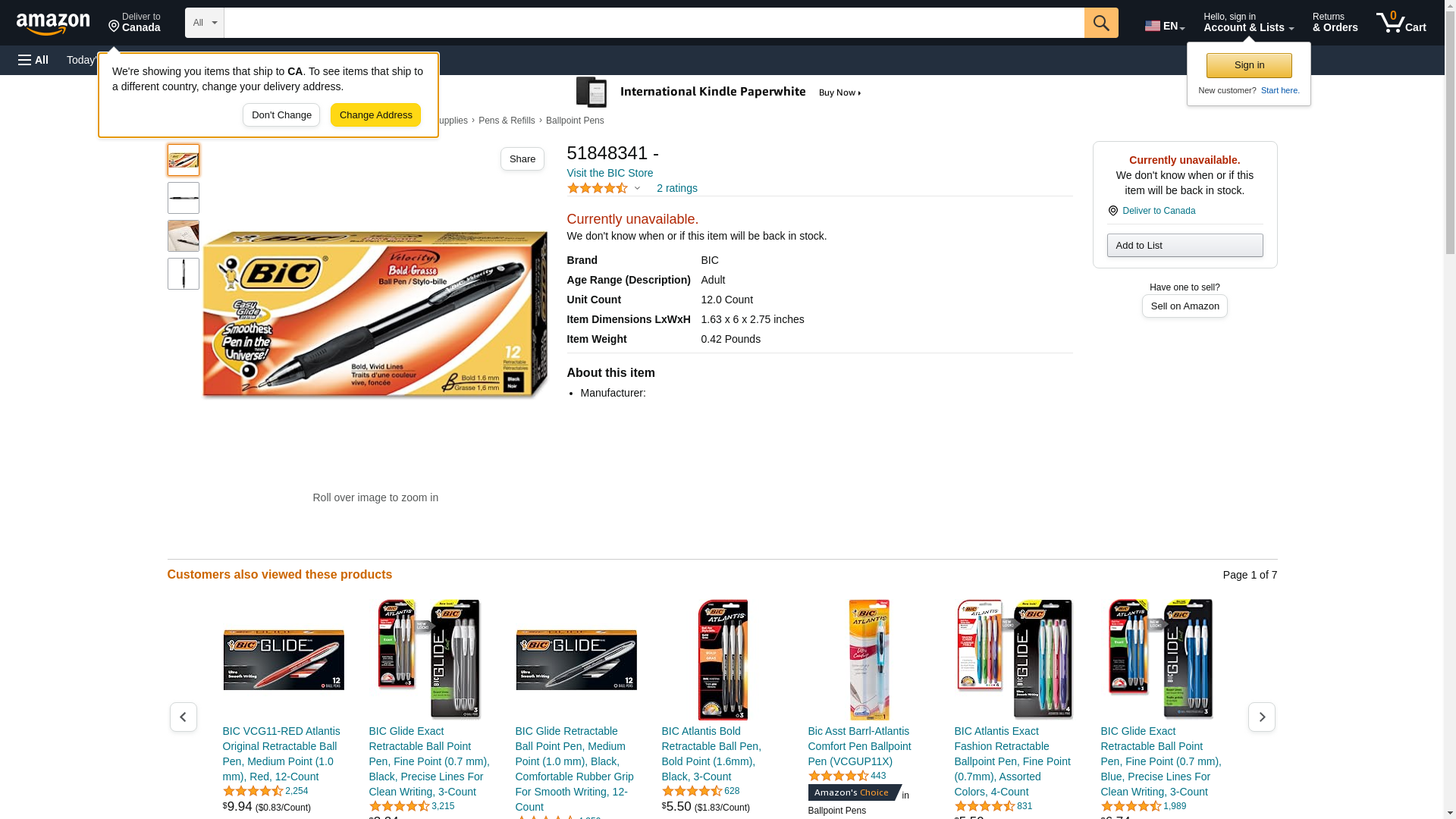Open the shopping cart icon
The height and width of the screenshot is (819, 1456).
(1401, 23)
